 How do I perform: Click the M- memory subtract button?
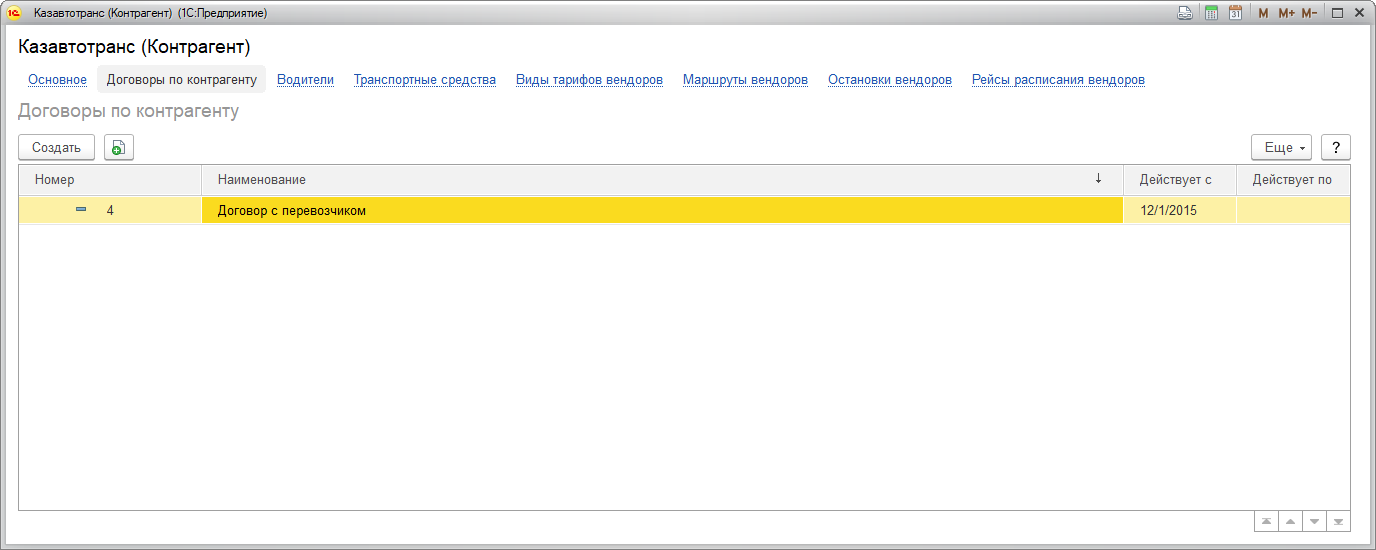click(x=1309, y=13)
